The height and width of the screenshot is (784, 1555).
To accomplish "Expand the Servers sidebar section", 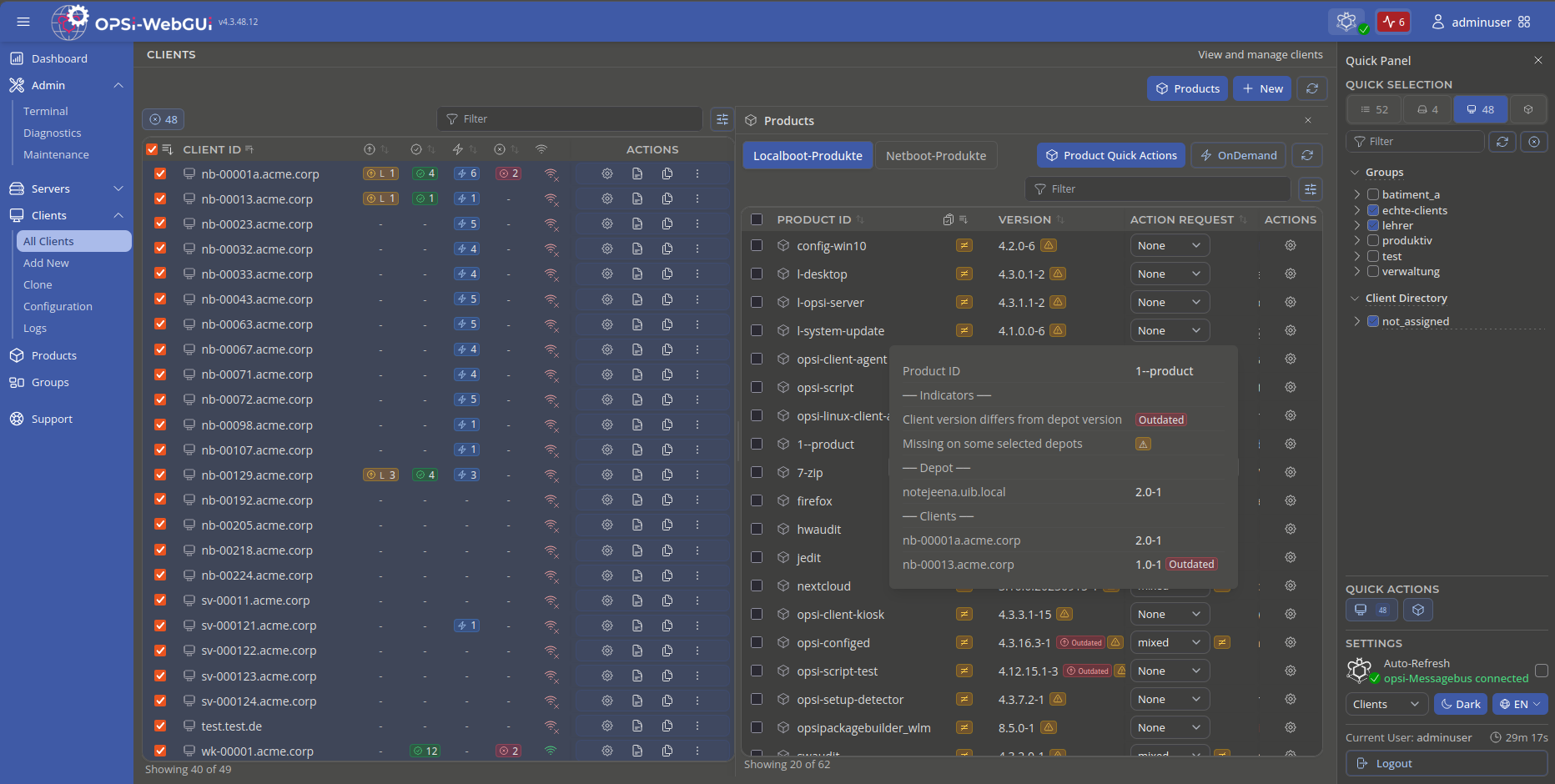I will (118, 188).
